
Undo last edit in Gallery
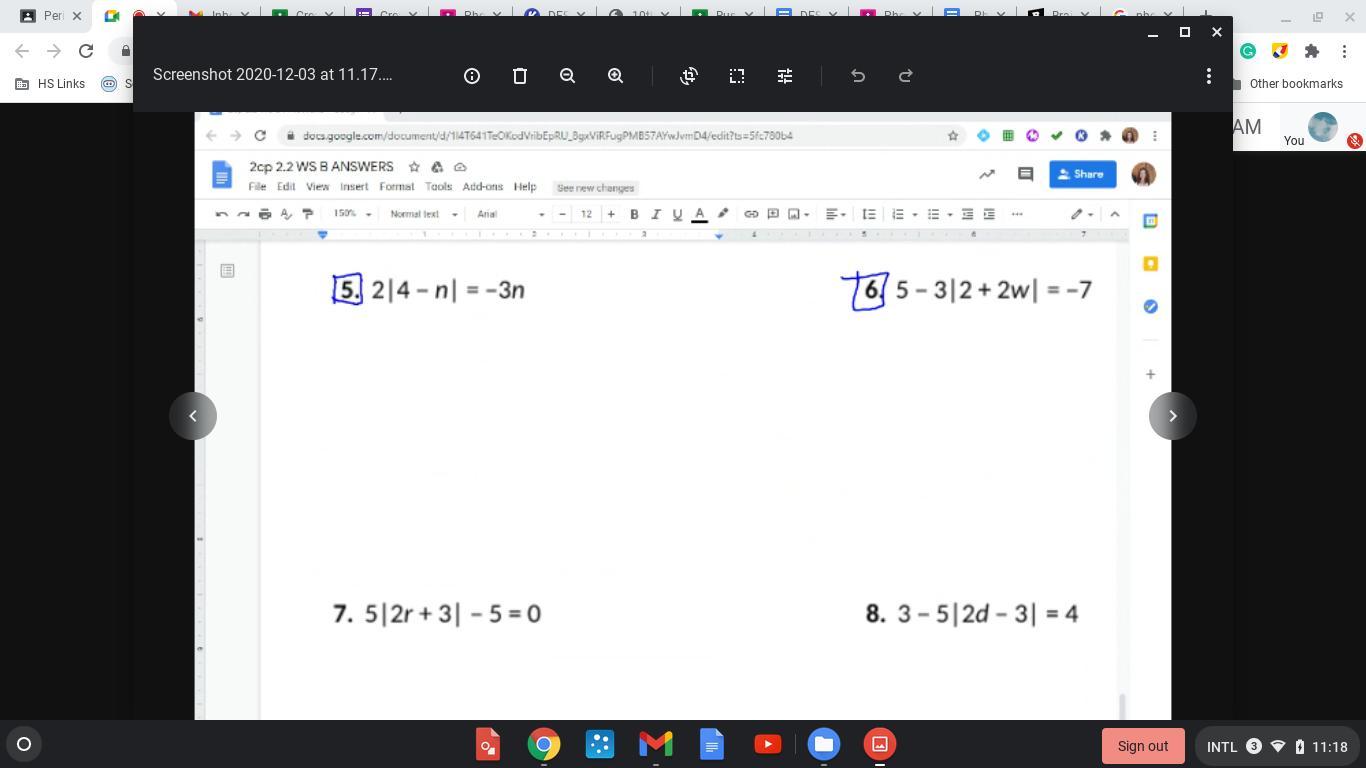click(x=858, y=76)
